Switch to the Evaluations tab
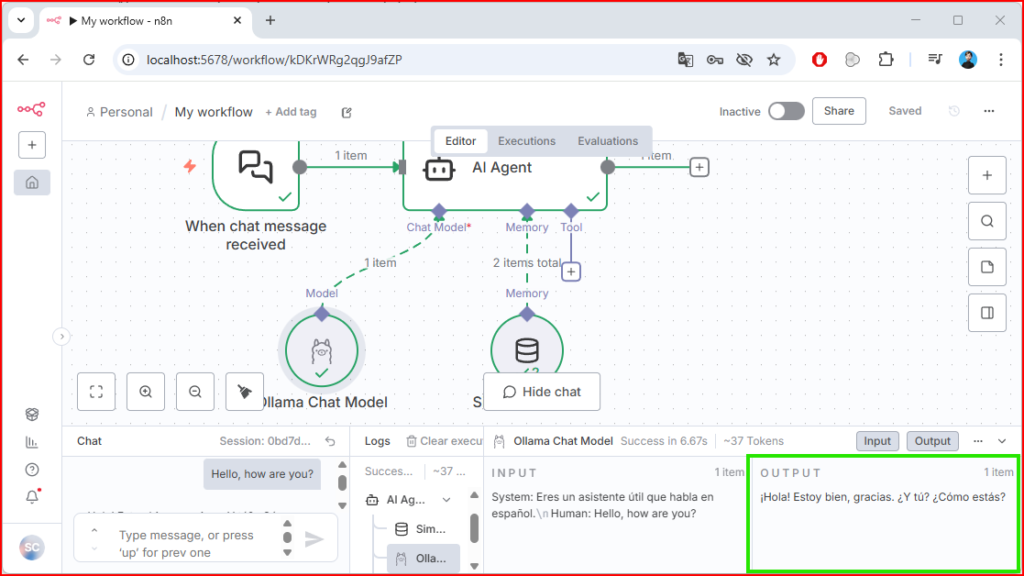 pos(607,141)
